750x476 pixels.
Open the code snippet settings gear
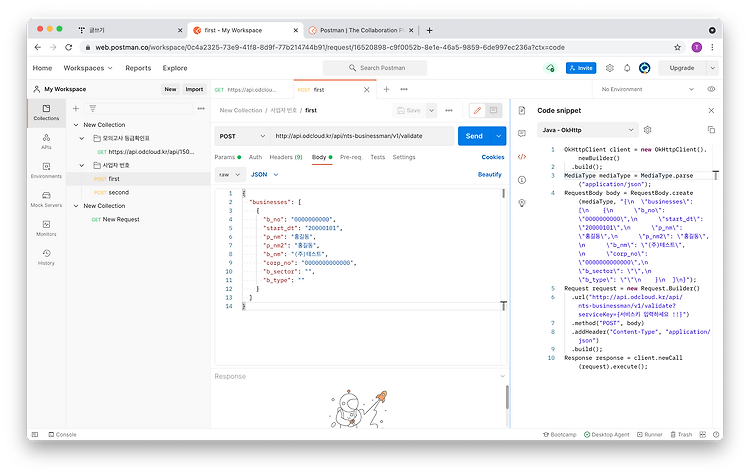[x=648, y=130]
